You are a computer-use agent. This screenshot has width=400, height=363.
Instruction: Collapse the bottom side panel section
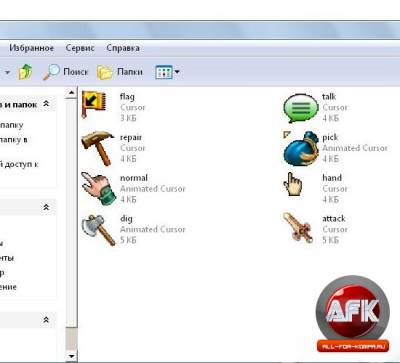[x=46, y=320]
